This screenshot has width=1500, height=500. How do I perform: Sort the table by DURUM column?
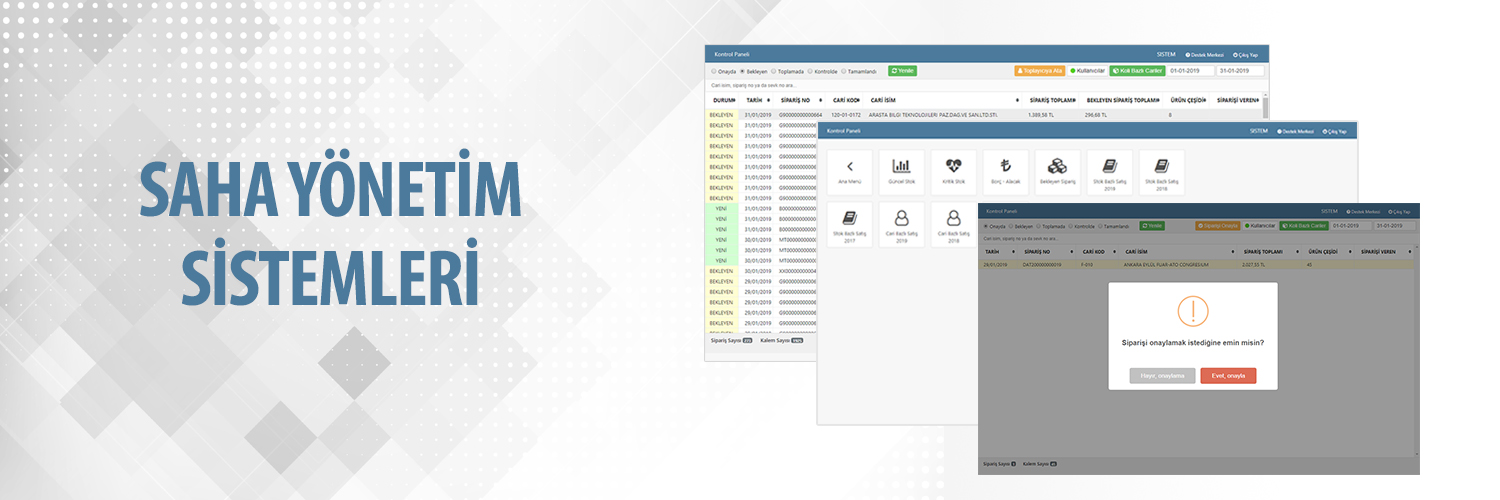[x=724, y=100]
